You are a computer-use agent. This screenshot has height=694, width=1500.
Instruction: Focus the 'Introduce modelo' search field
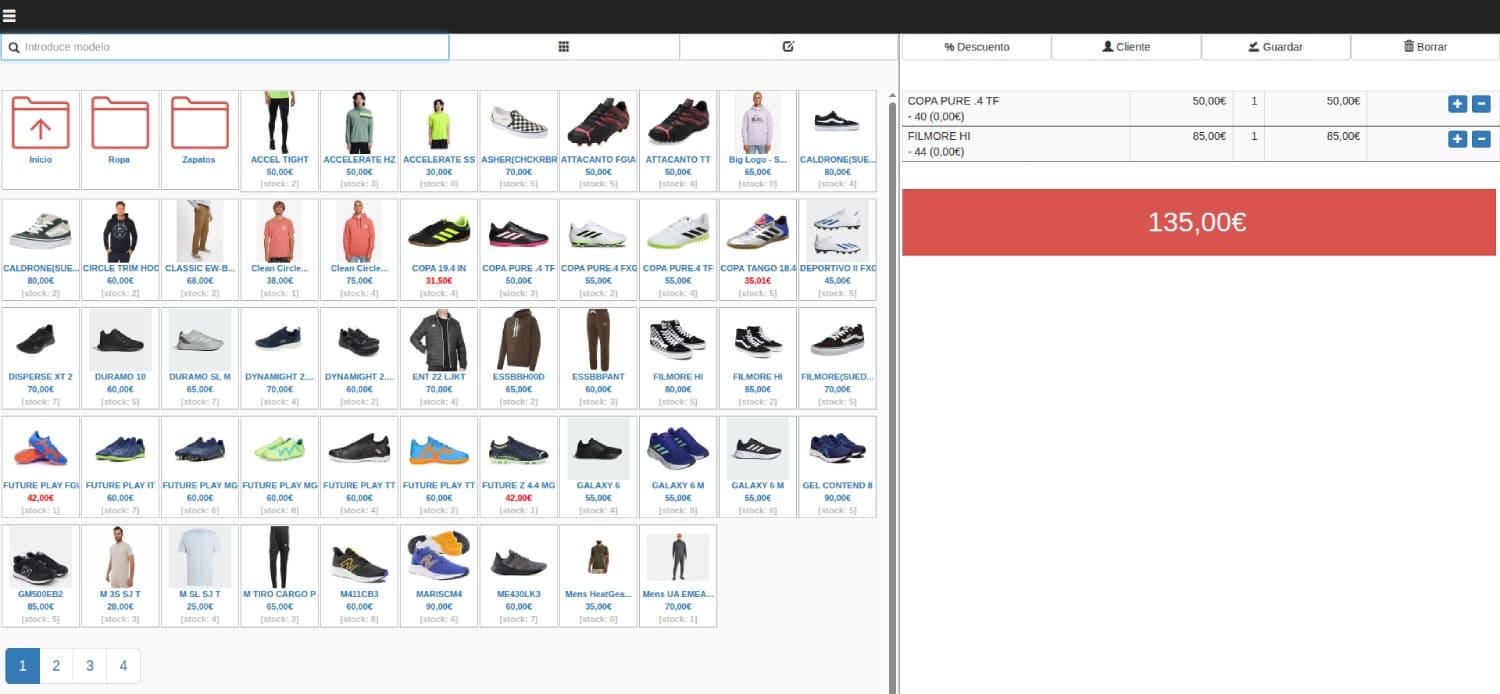[230, 47]
